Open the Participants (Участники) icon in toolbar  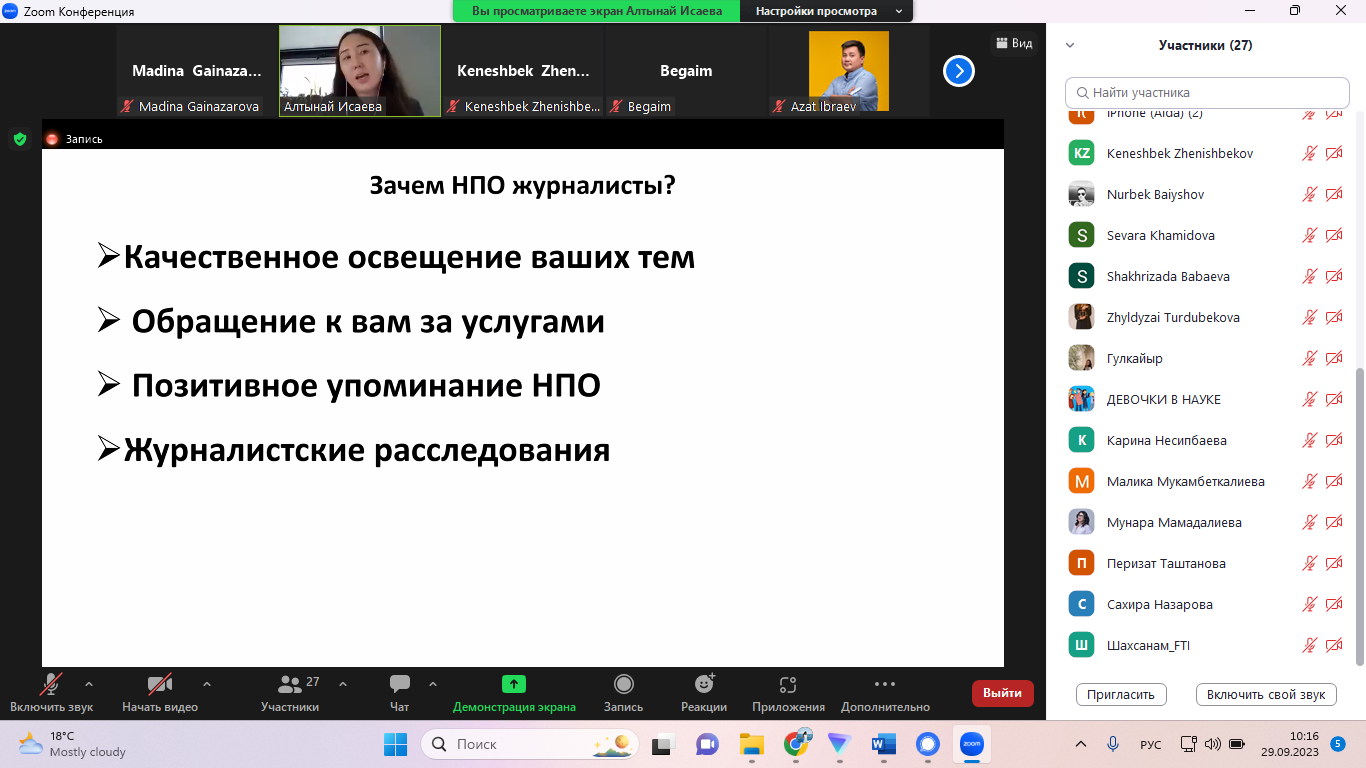[x=290, y=685]
